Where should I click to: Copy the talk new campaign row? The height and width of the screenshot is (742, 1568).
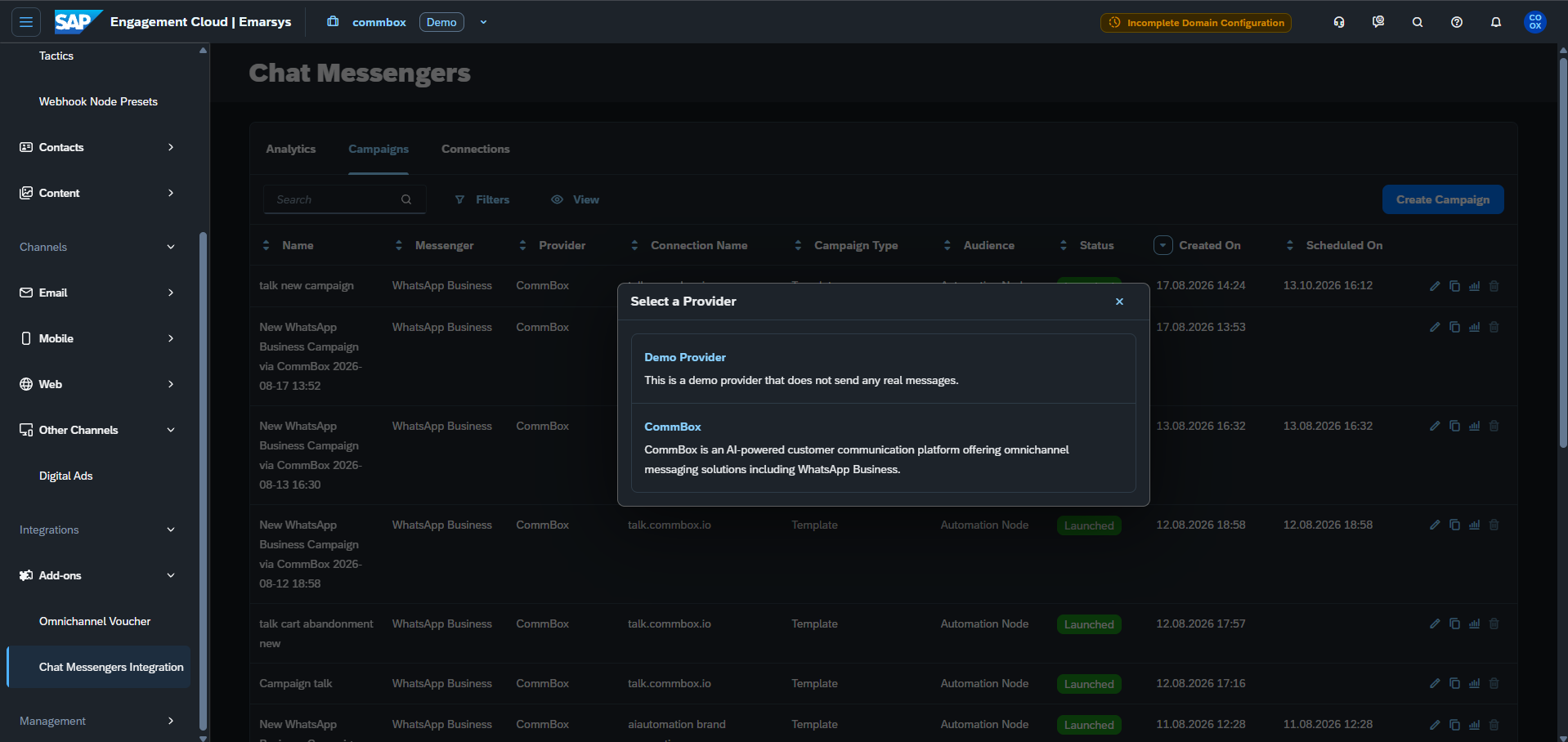pos(1454,286)
